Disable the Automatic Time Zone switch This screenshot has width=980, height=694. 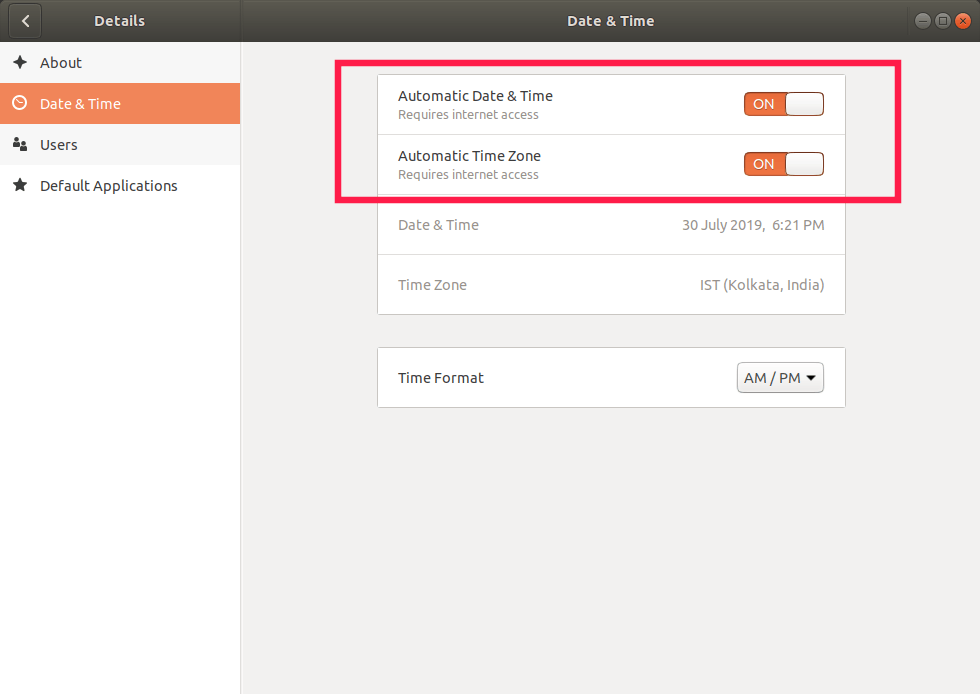(x=783, y=164)
